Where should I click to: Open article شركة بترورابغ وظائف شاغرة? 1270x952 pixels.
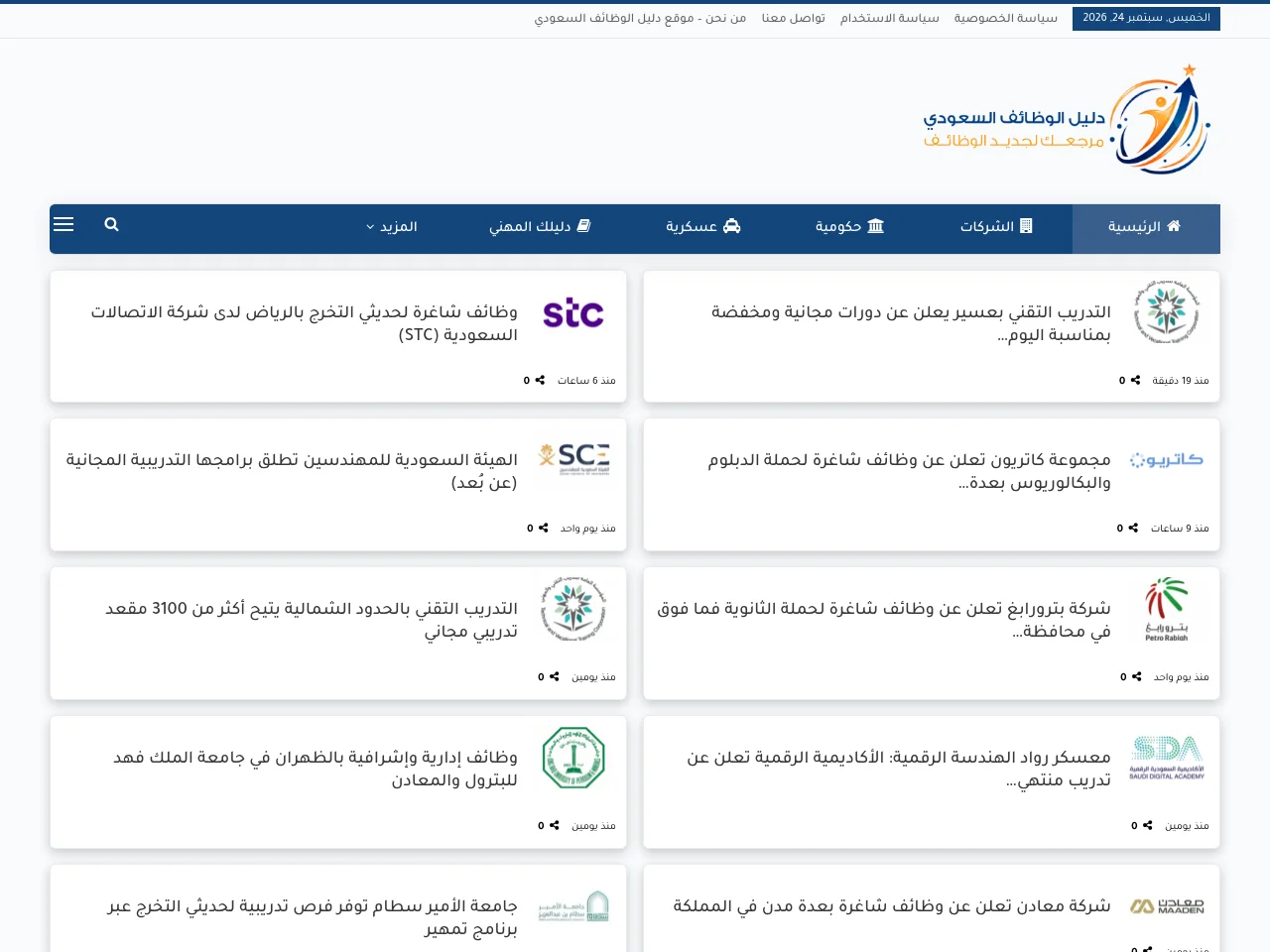click(x=883, y=620)
